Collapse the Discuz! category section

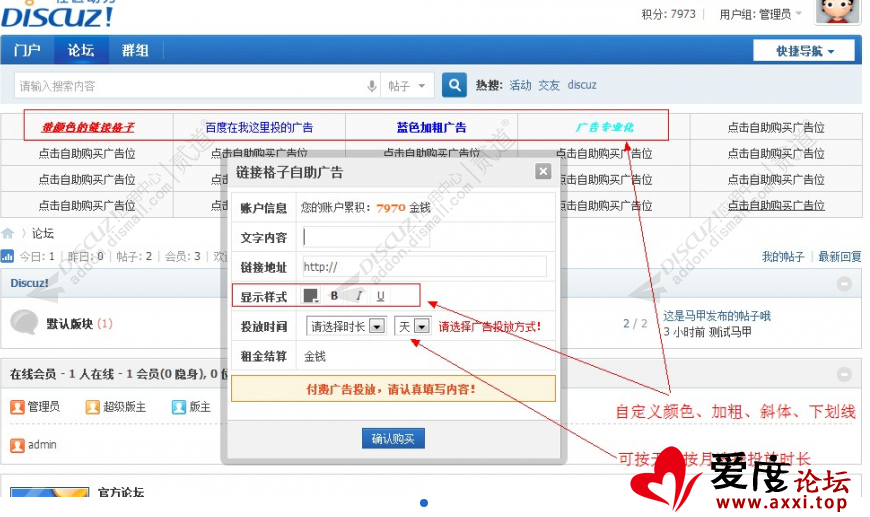844,284
